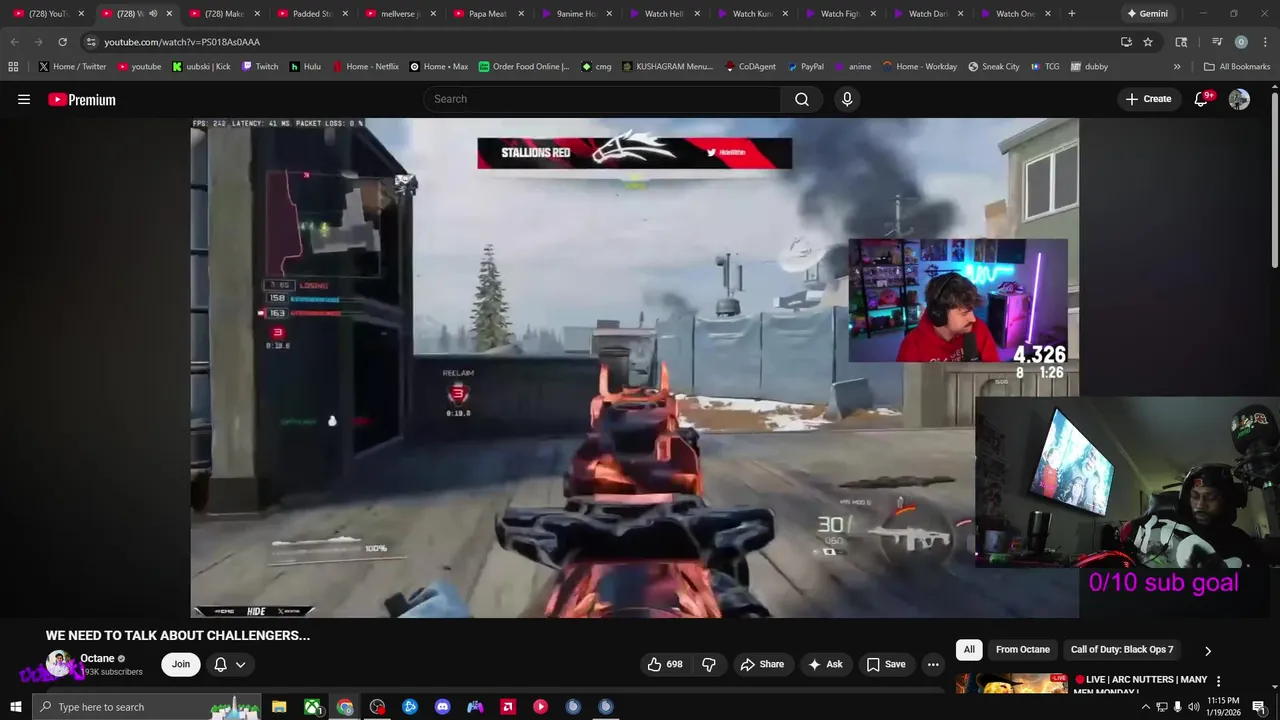Open Twitch bookmark
Image resolution: width=1280 pixels, height=720 pixels.
click(x=260, y=66)
